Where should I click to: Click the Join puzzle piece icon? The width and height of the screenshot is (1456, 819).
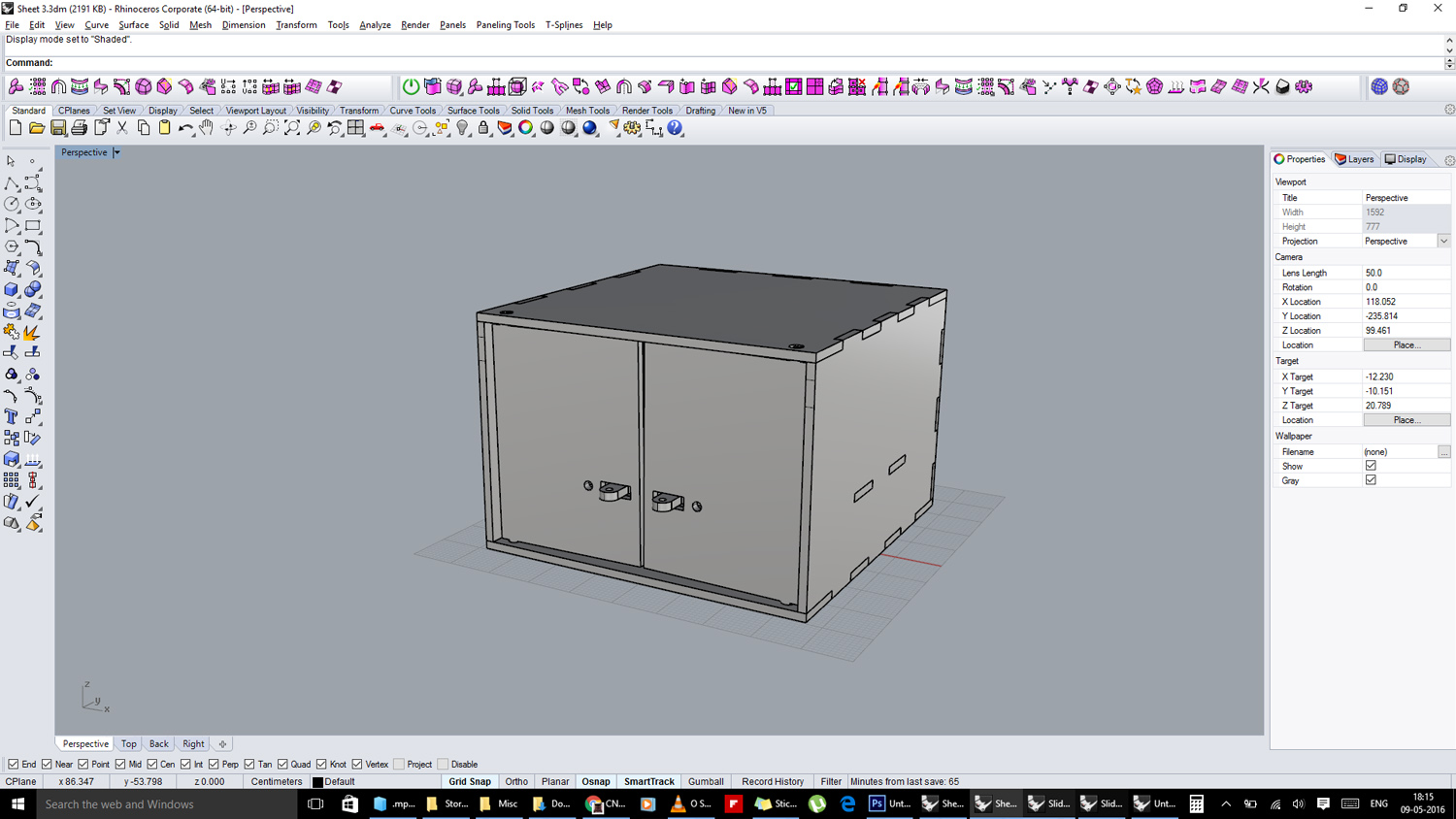[12, 332]
